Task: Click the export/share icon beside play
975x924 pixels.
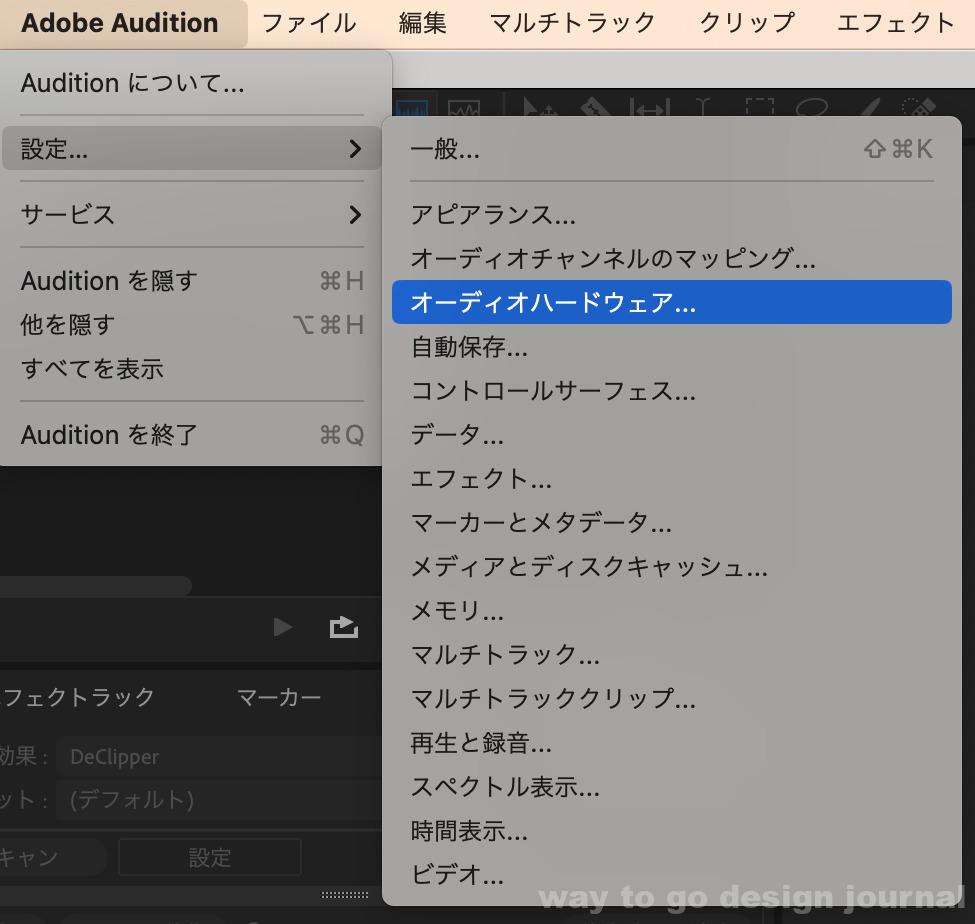Action: point(344,627)
